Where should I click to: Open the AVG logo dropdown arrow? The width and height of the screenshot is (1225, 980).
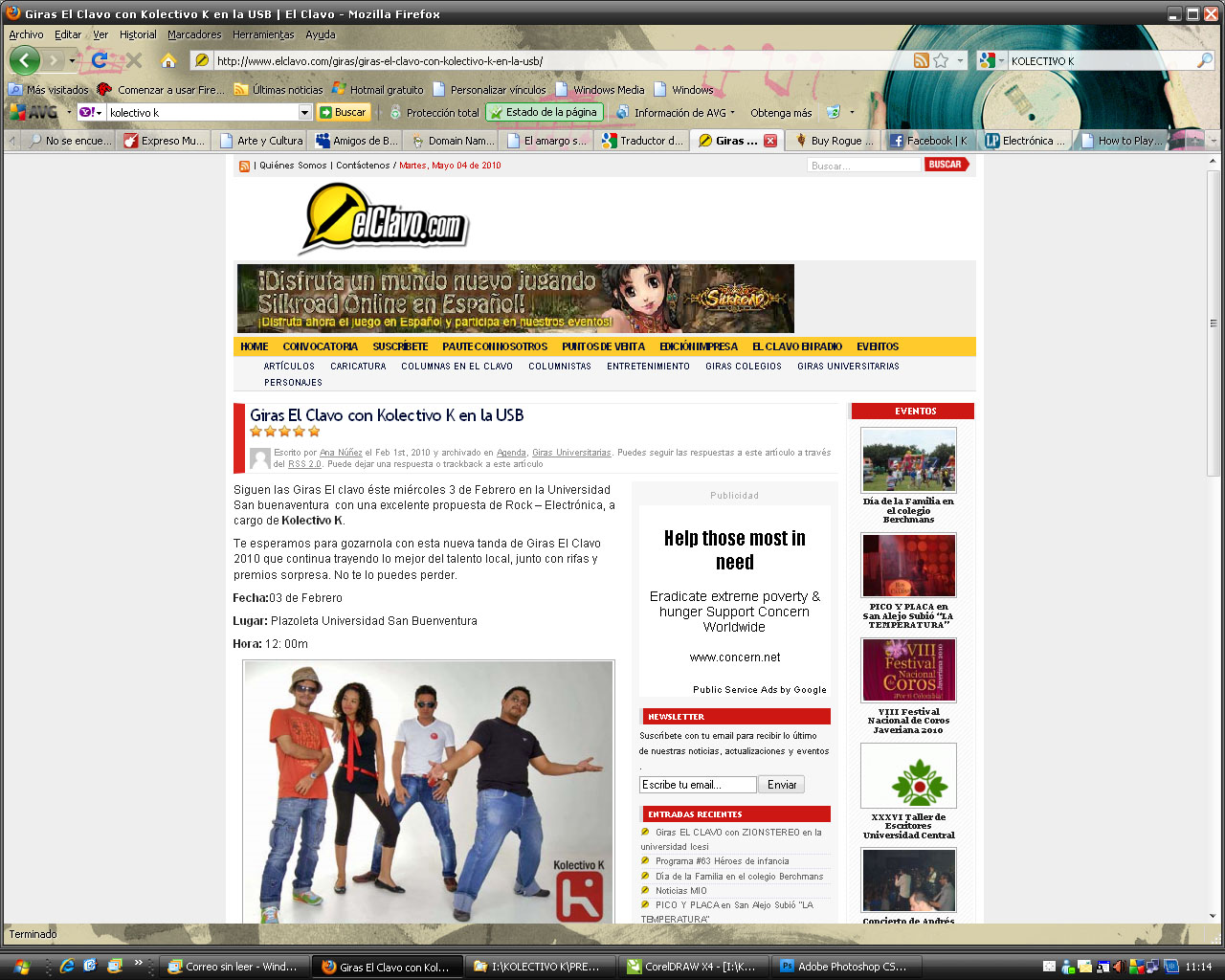(69, 113)
